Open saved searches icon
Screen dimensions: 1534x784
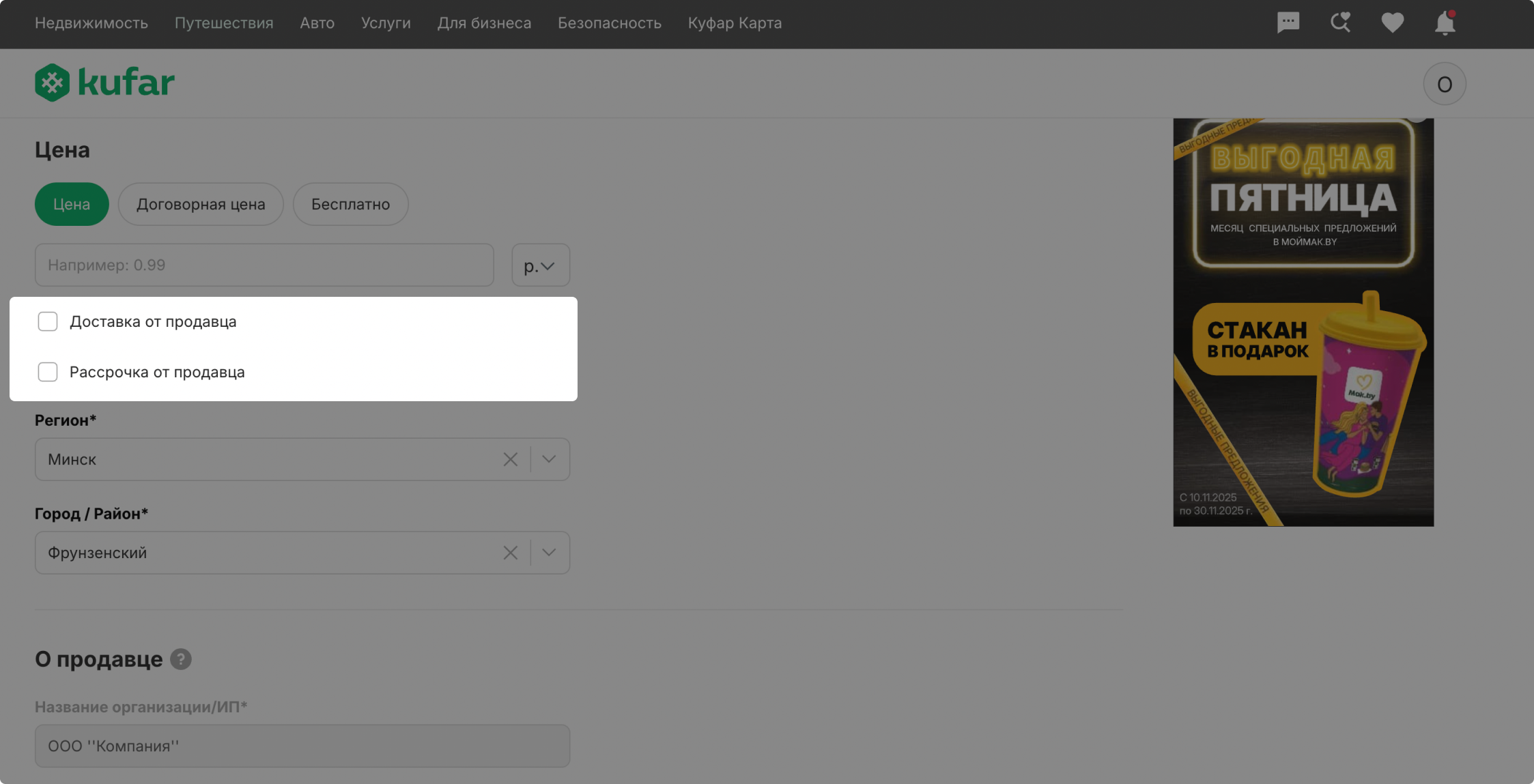(1340, 23)
